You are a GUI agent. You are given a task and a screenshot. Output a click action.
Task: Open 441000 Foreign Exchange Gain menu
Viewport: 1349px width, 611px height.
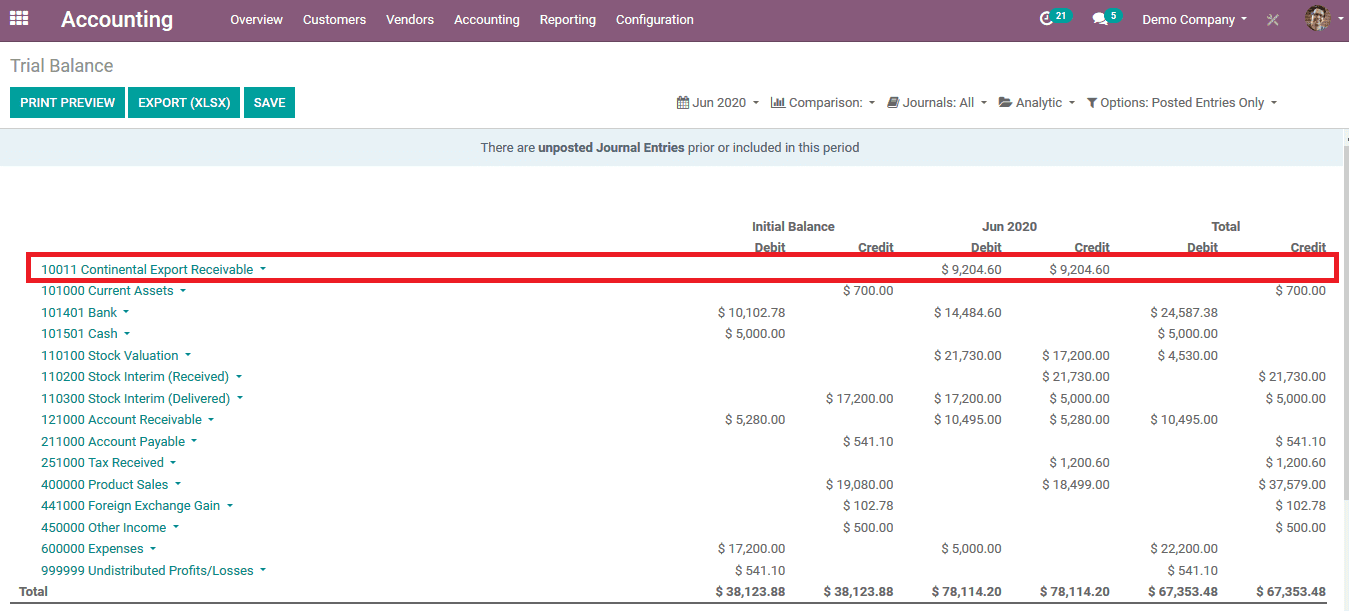pyautogui.click(x=137, y=506)
